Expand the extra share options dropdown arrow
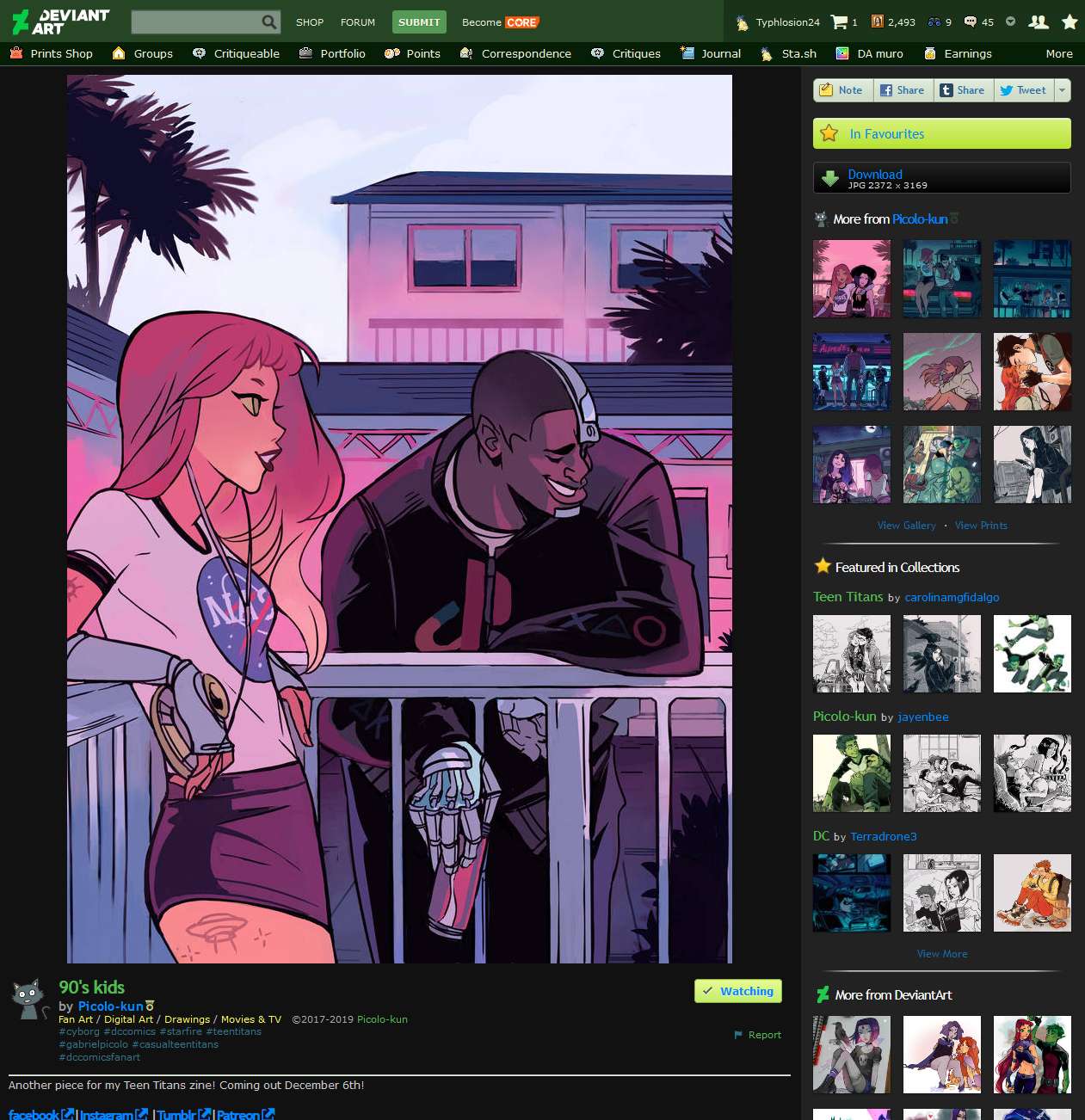This screenshot has width=1085, height=1120. pyautogui.click(x=1063, y=89)
